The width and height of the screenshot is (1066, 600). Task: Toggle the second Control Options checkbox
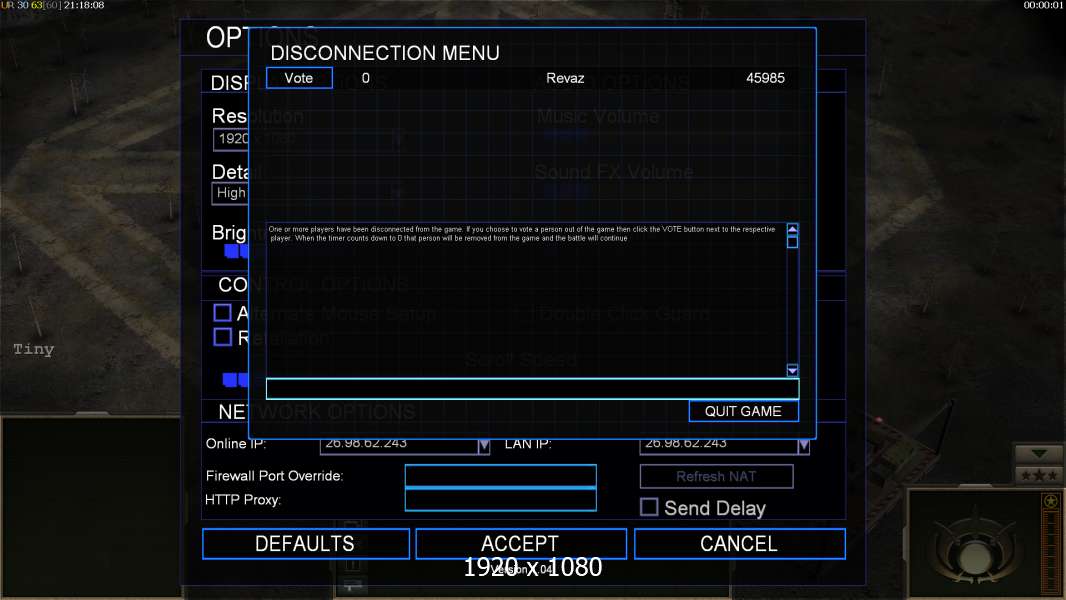point(222,337)
